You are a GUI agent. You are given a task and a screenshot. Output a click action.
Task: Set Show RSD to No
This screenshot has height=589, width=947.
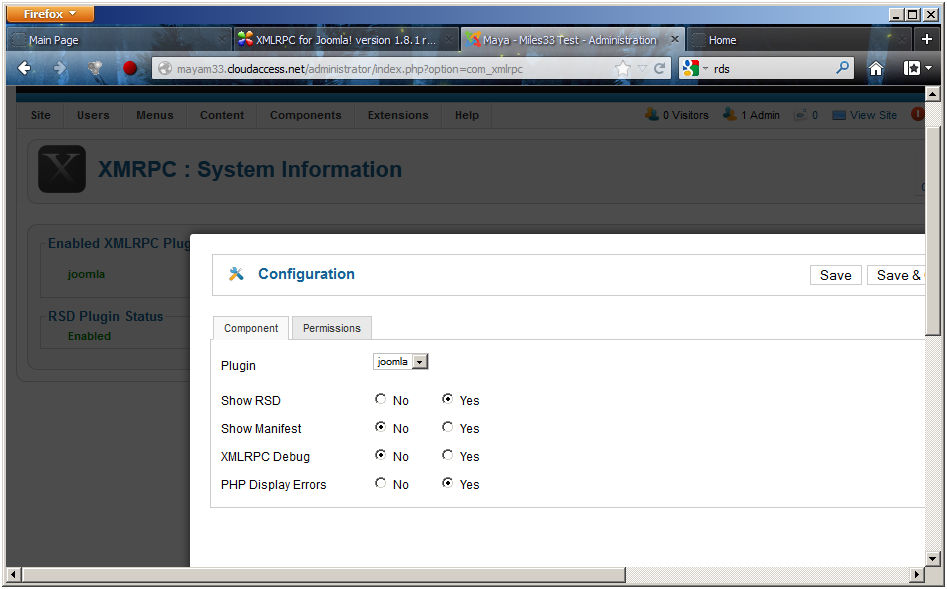(x=380, y=399)
